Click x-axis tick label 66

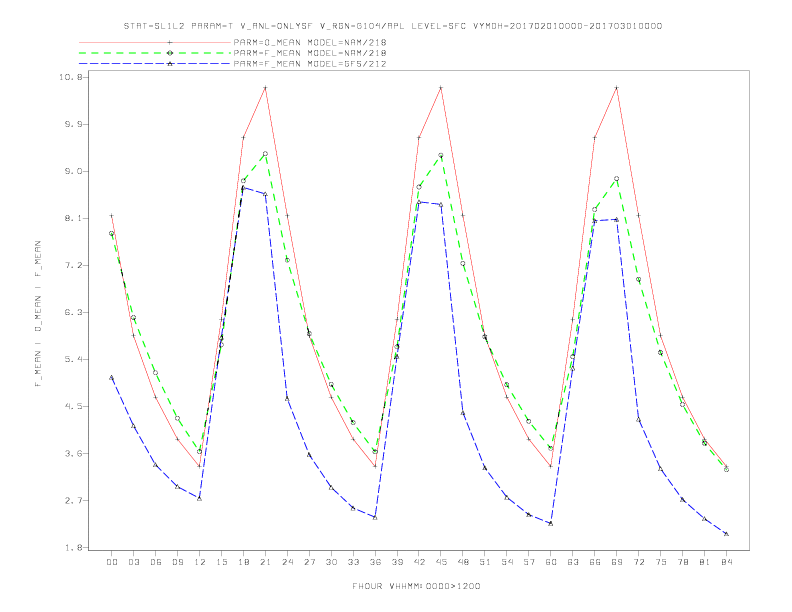(595, 562)
